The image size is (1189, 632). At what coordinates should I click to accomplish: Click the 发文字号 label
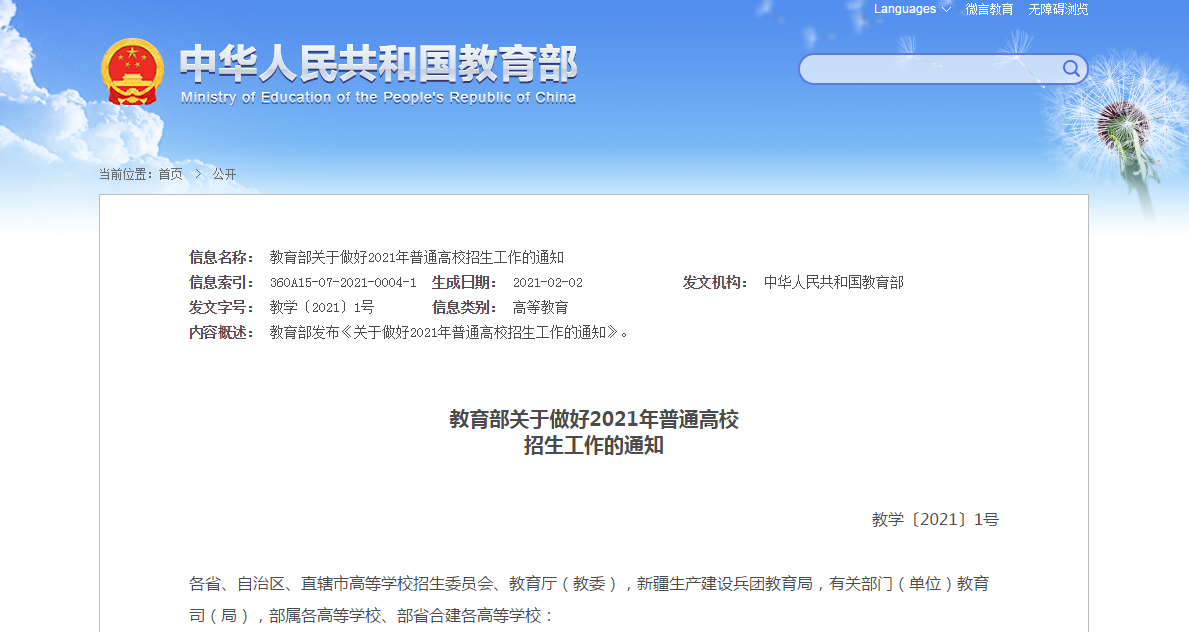[221, 307]
